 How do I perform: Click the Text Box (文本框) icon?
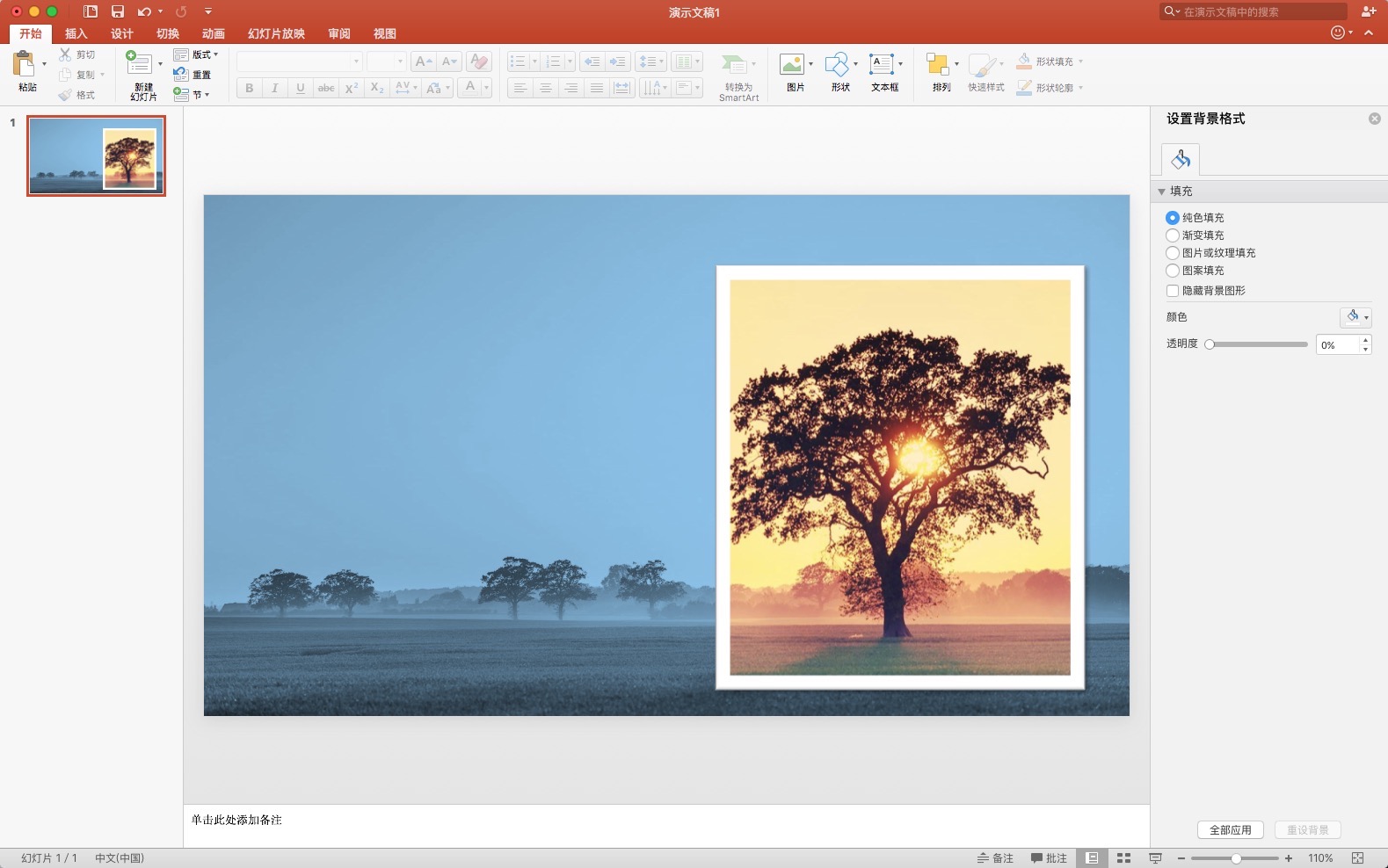pyautogui.click(x=882, y=64)
